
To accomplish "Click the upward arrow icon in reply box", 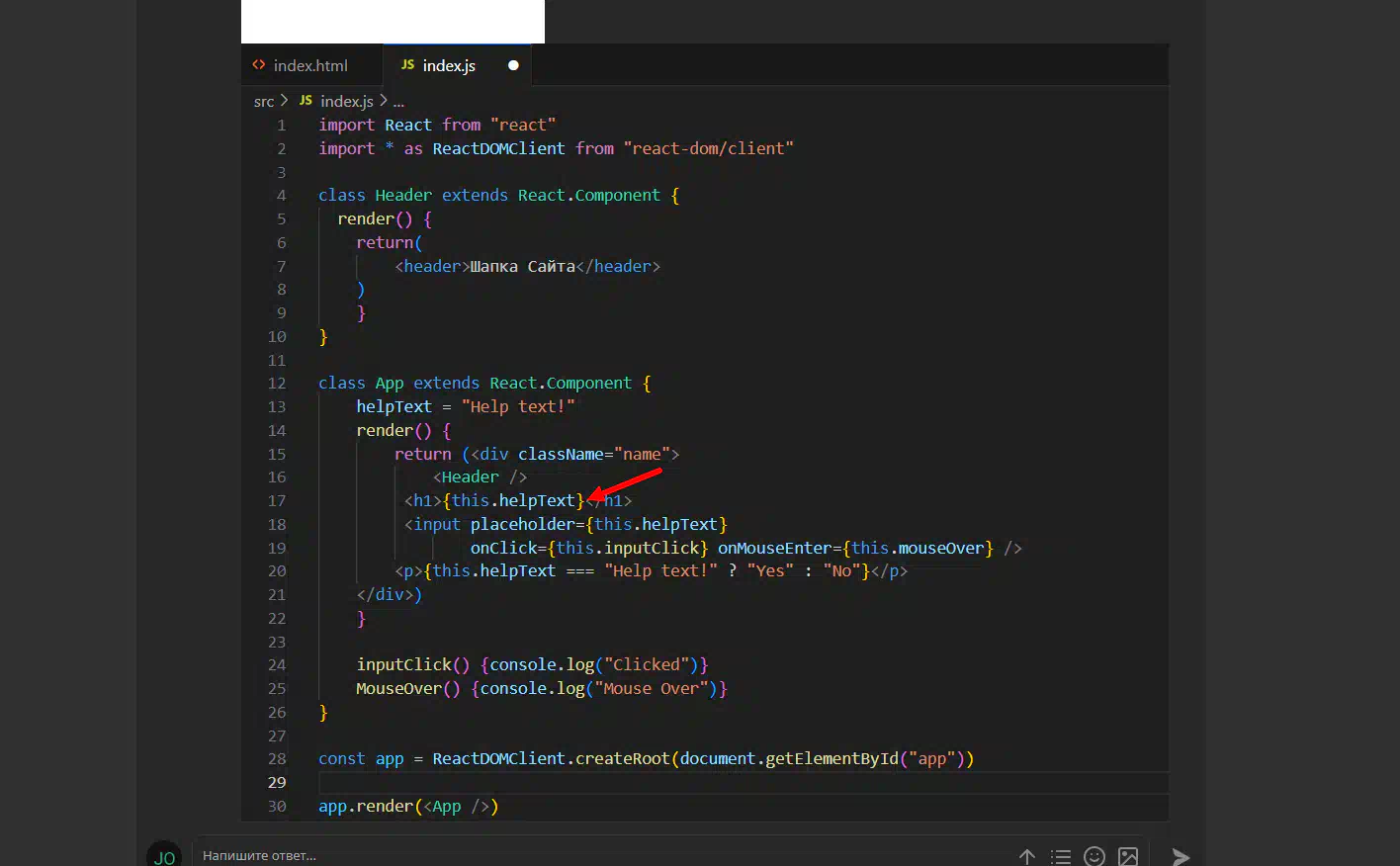I will click(x=1027, y=857).
